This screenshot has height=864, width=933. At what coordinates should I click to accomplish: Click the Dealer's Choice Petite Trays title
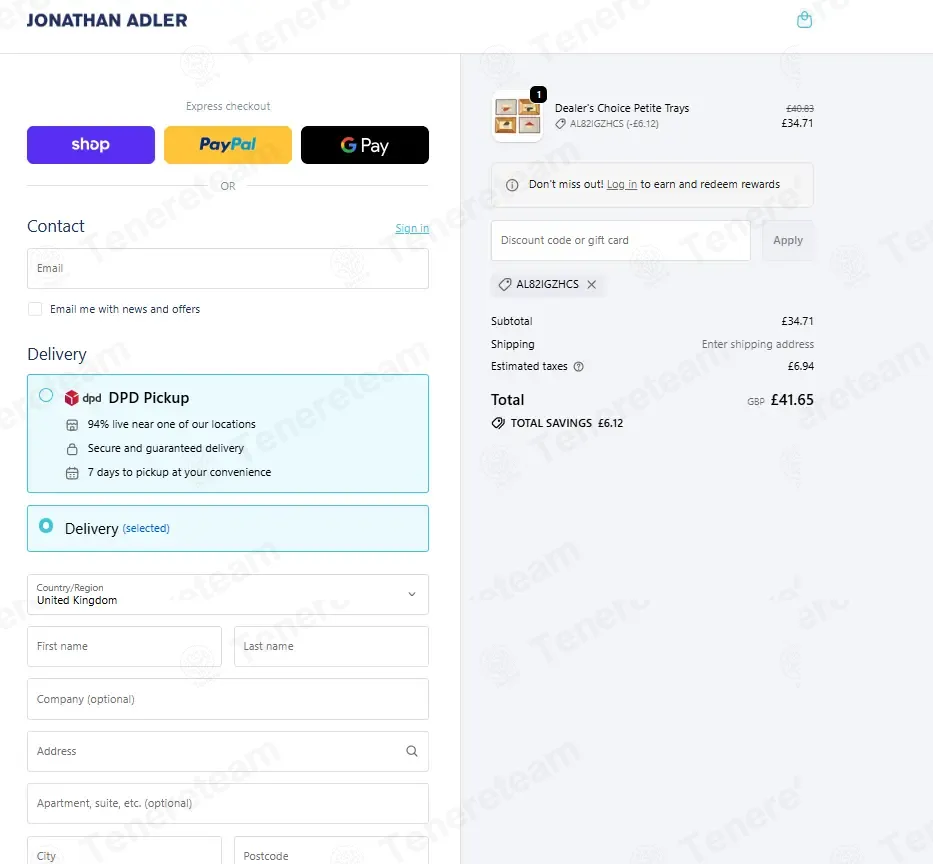tap(622, 108)
